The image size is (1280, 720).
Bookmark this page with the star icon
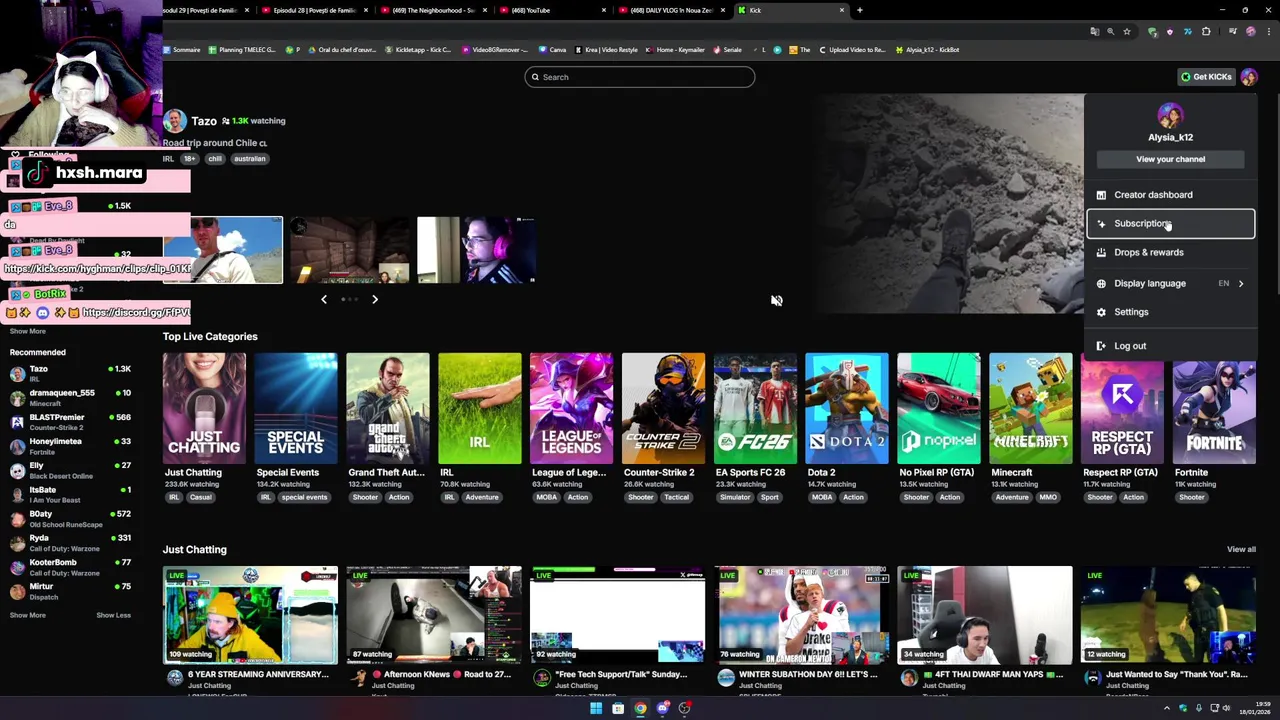pyautogui.click(x=1127, y=31)
